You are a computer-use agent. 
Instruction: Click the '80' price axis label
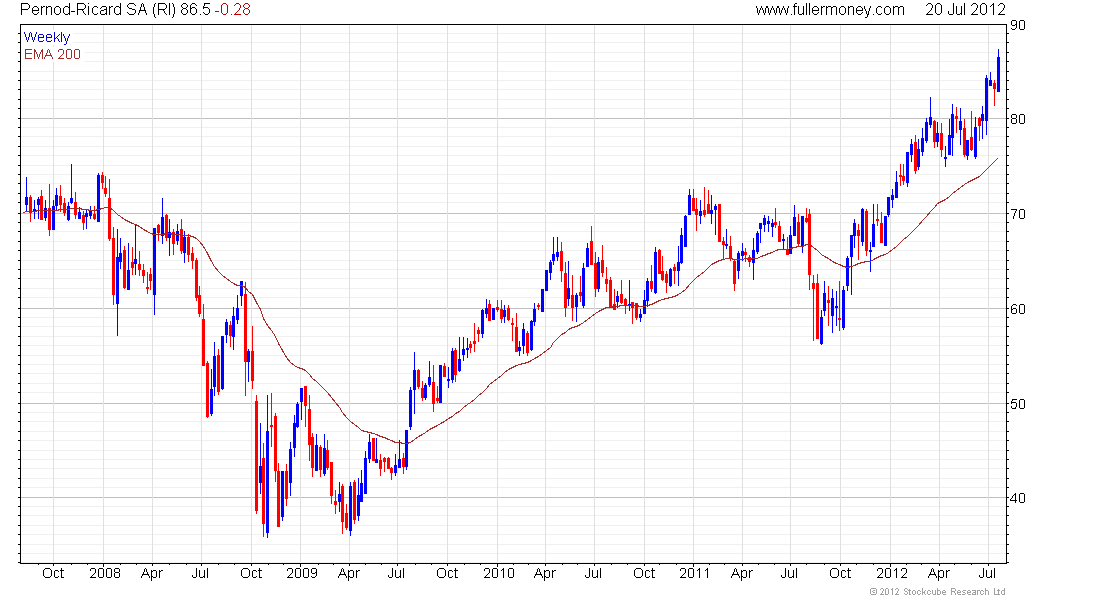tap(1017, 119)
